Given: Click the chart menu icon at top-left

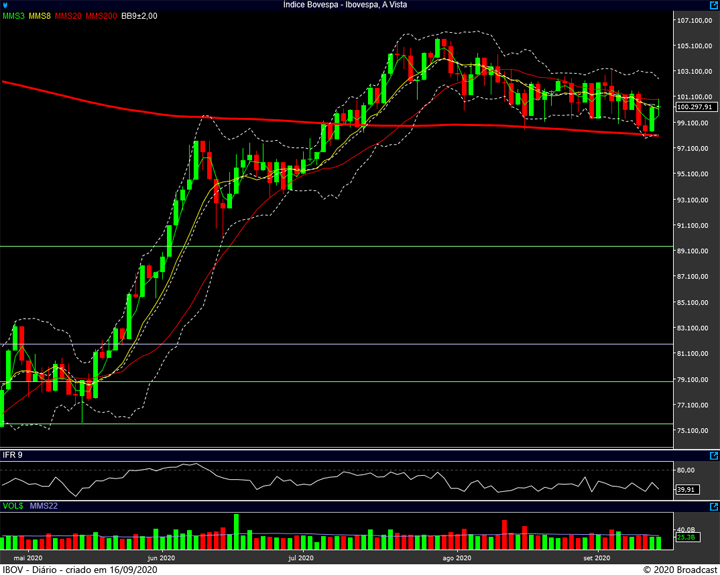Looking at the screenshot, I should pyautogui.click(x=6, y=5).
